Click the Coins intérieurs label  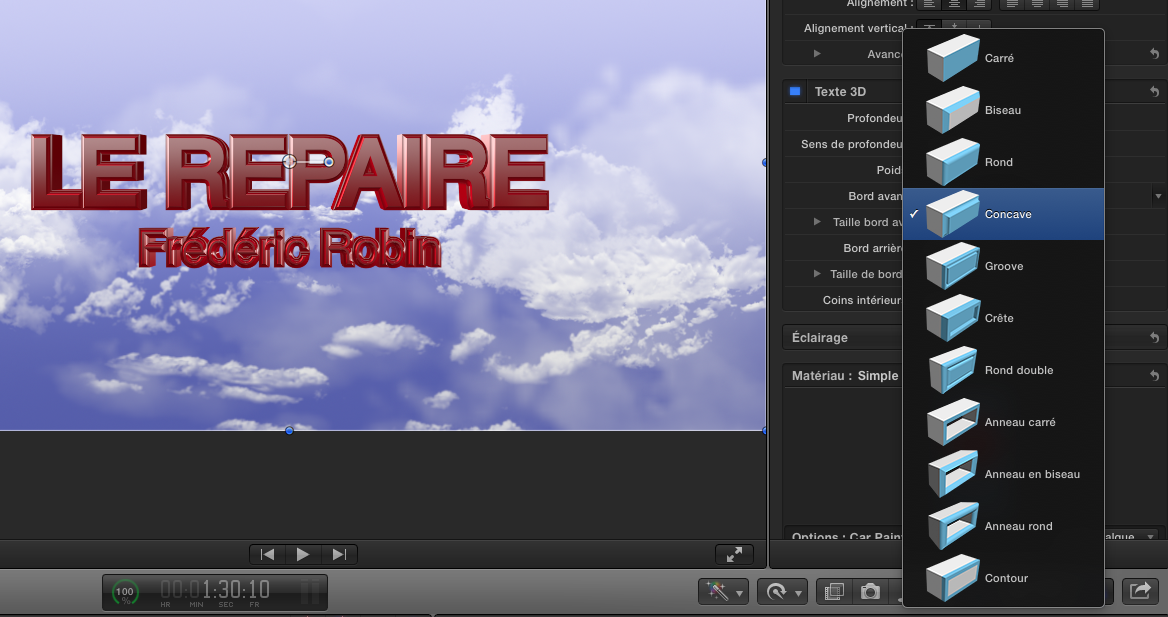click(x=862, y=300)
